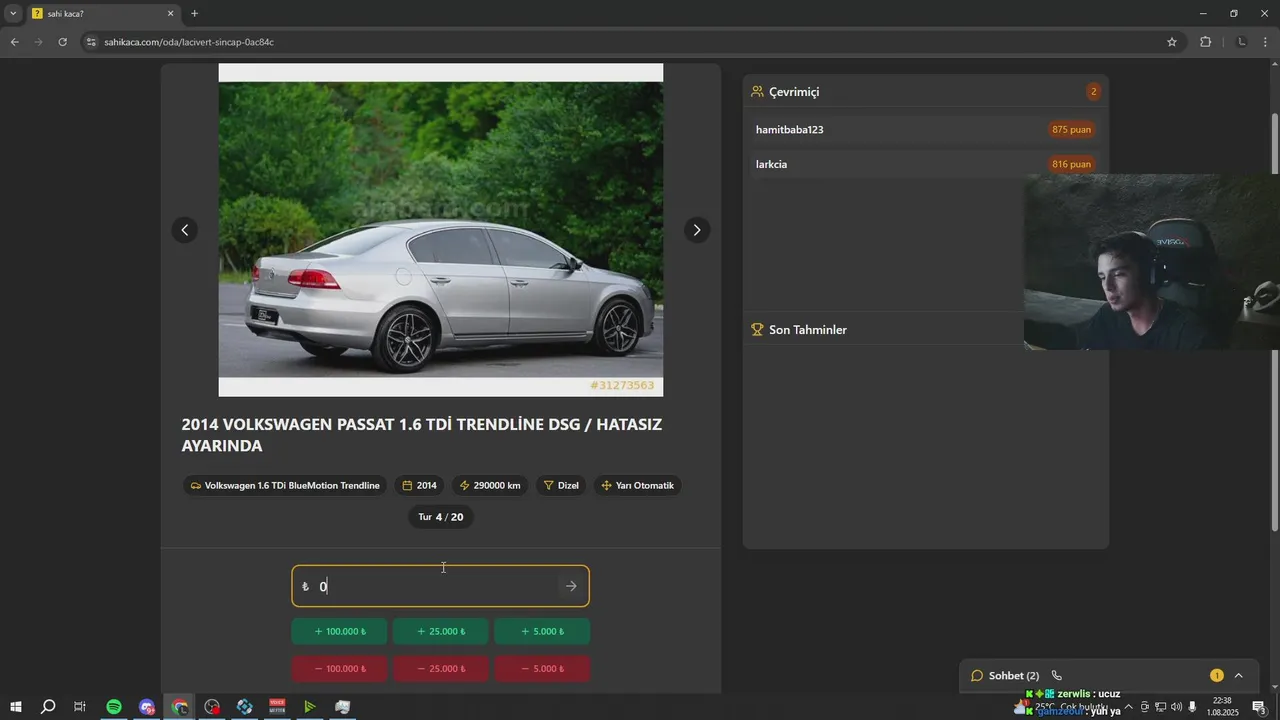Expand the chat panel with the chevron
This screenshot has width=1280, height=720.
click(x=1238, y=676)
